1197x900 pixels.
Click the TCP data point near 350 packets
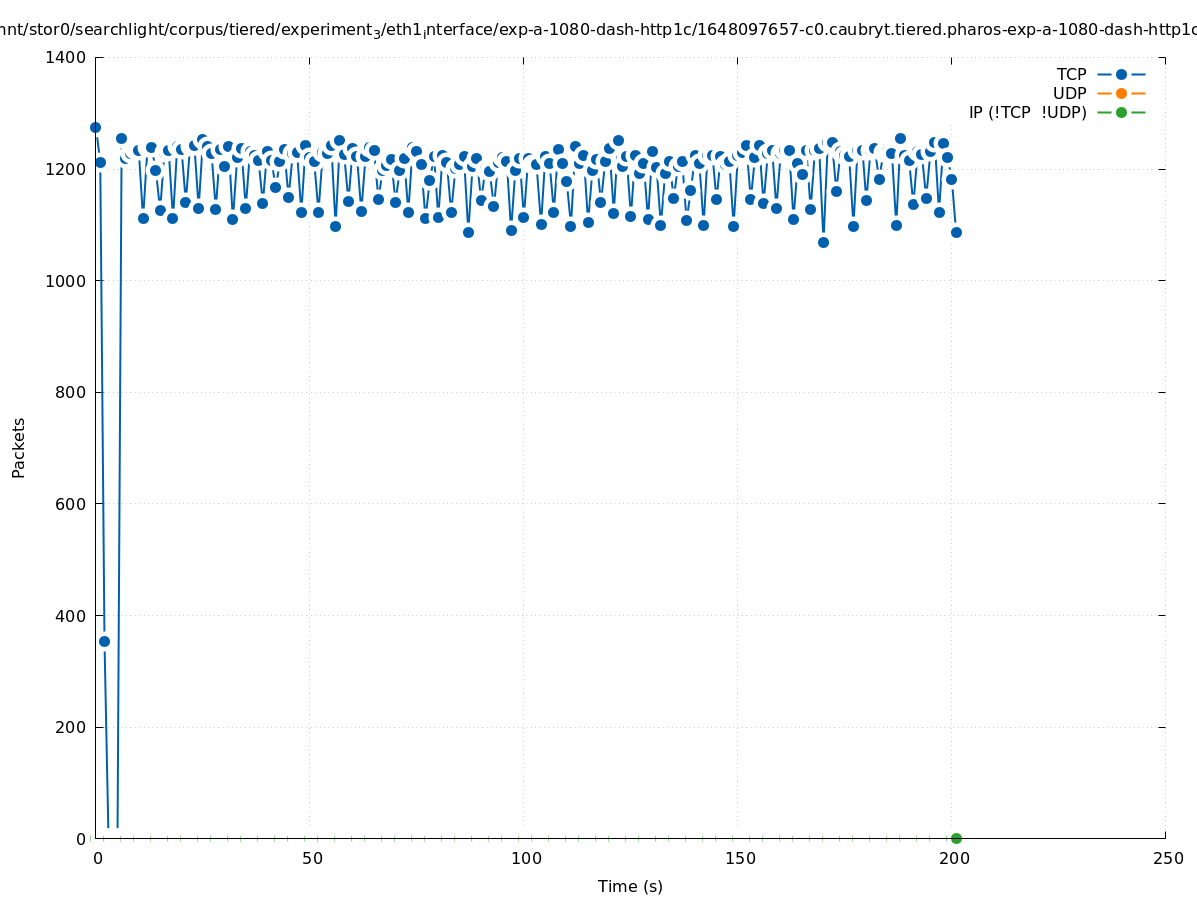pos(104,641)
